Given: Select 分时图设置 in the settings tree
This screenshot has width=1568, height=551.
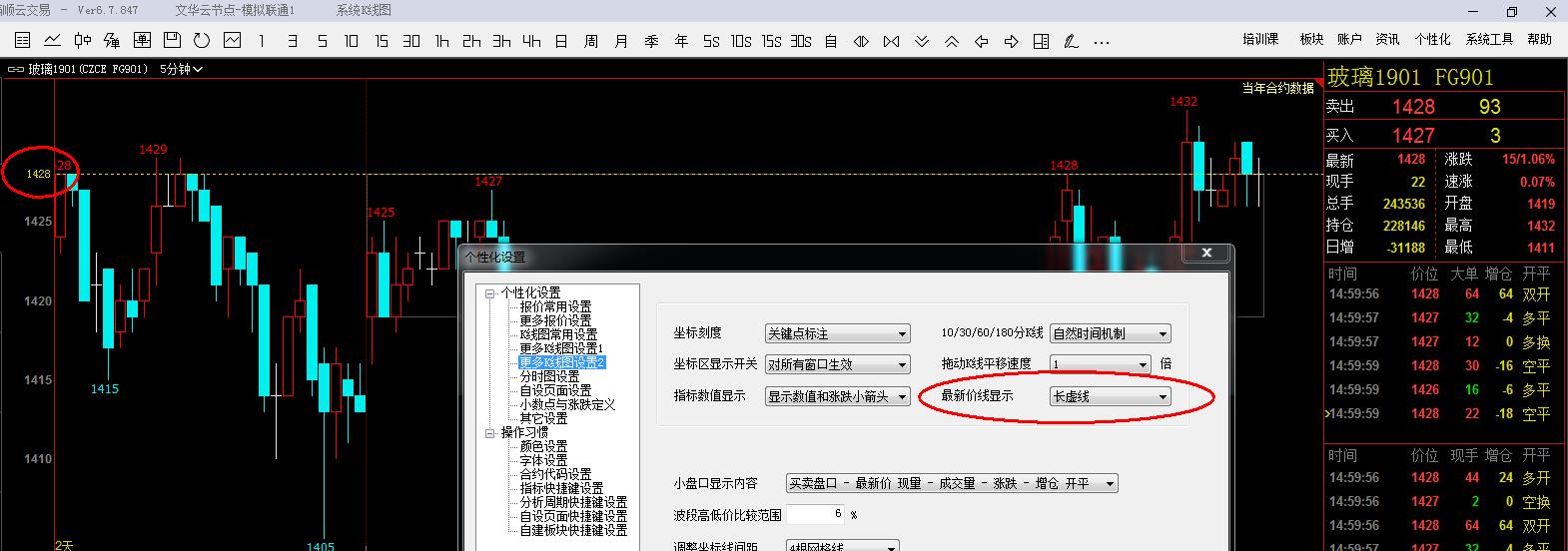Looking at the screenshot, I should [549, 377].
